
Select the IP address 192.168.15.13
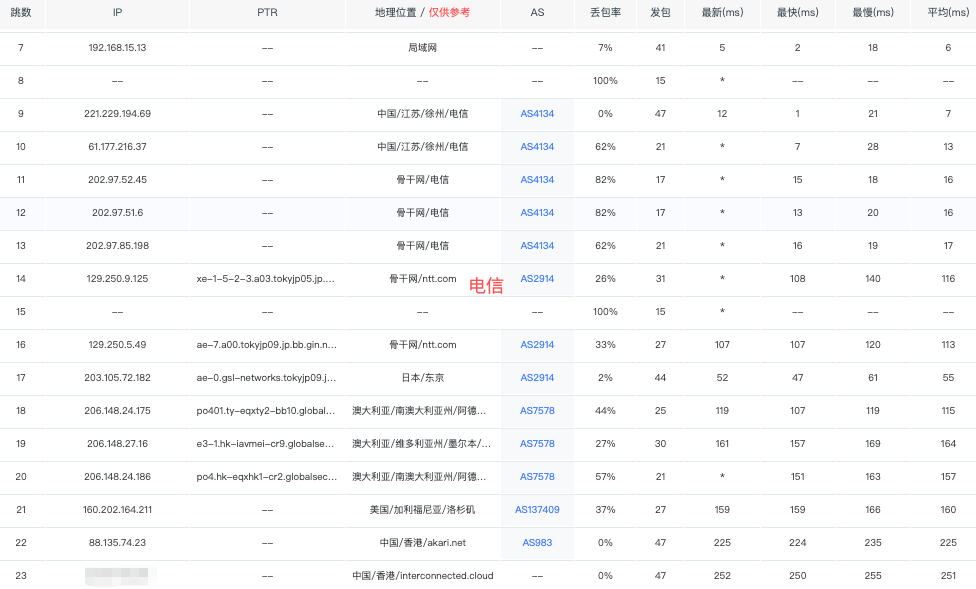pyautogui.click(x=118, y=48)
